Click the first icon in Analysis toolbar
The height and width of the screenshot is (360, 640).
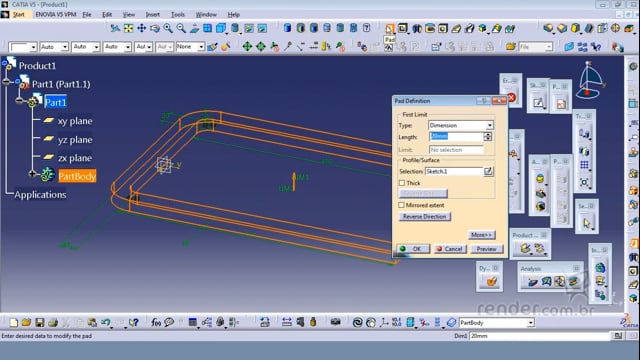(x=533, y=281)
